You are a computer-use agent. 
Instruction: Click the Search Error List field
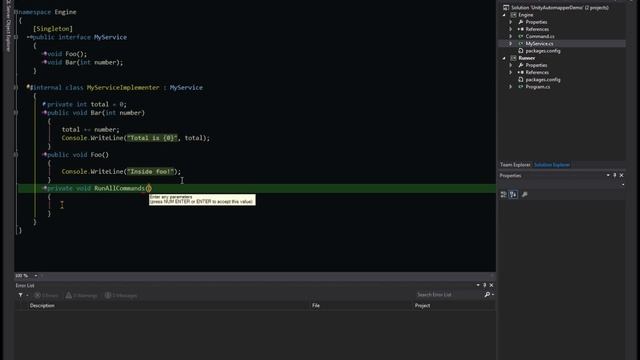point(448,295)
